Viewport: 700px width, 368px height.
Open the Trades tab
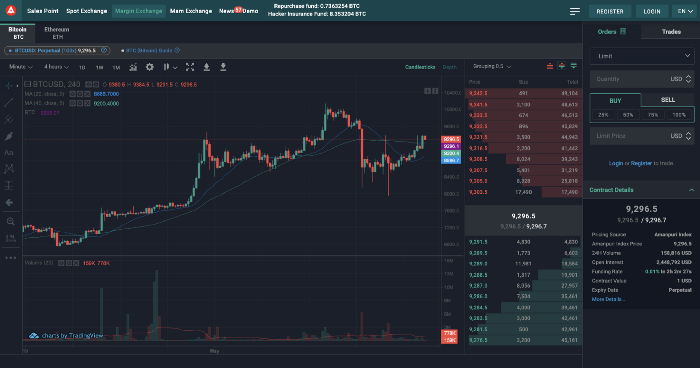[x=671, y=32]
